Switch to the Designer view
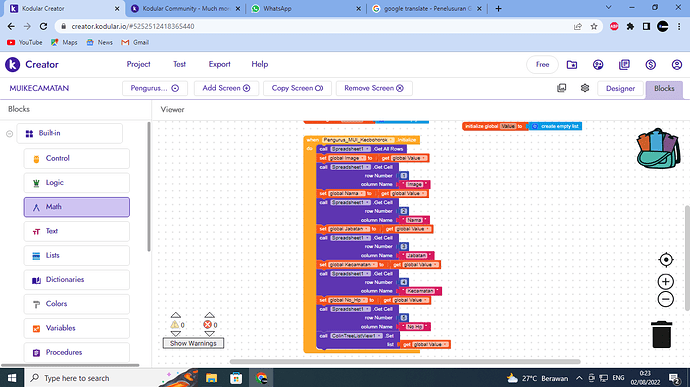Image resolution: width=690 pixels, height=387 pixels. [x=620, y=88]
